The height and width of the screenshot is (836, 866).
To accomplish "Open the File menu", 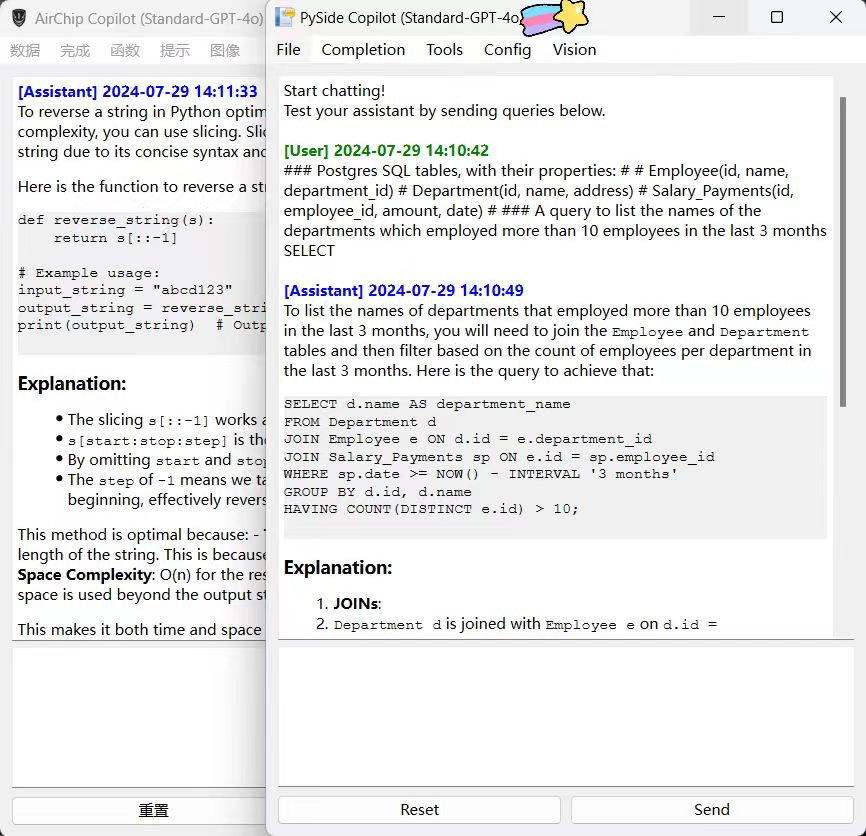I will point(288,49).
